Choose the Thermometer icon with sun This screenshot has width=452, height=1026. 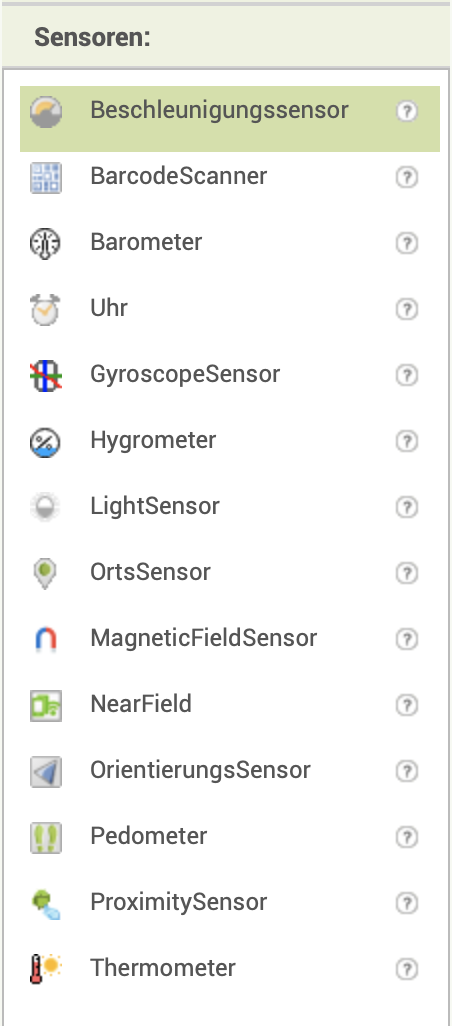pyautogui.click(x=46, y=969)
